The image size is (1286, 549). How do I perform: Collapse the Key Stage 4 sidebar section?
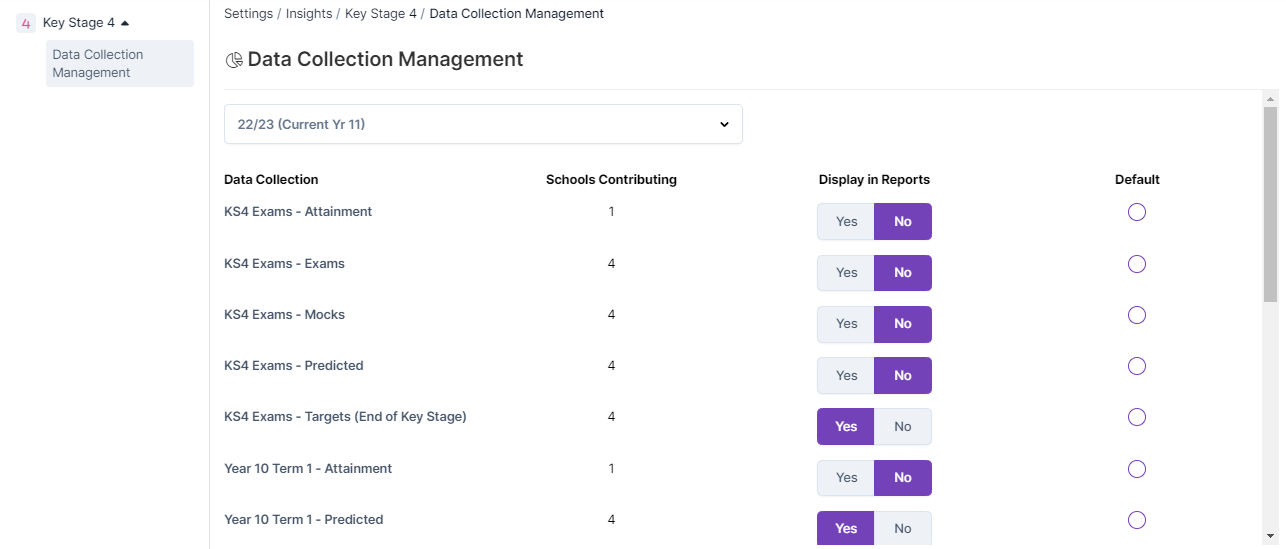(x=124, y=23)
